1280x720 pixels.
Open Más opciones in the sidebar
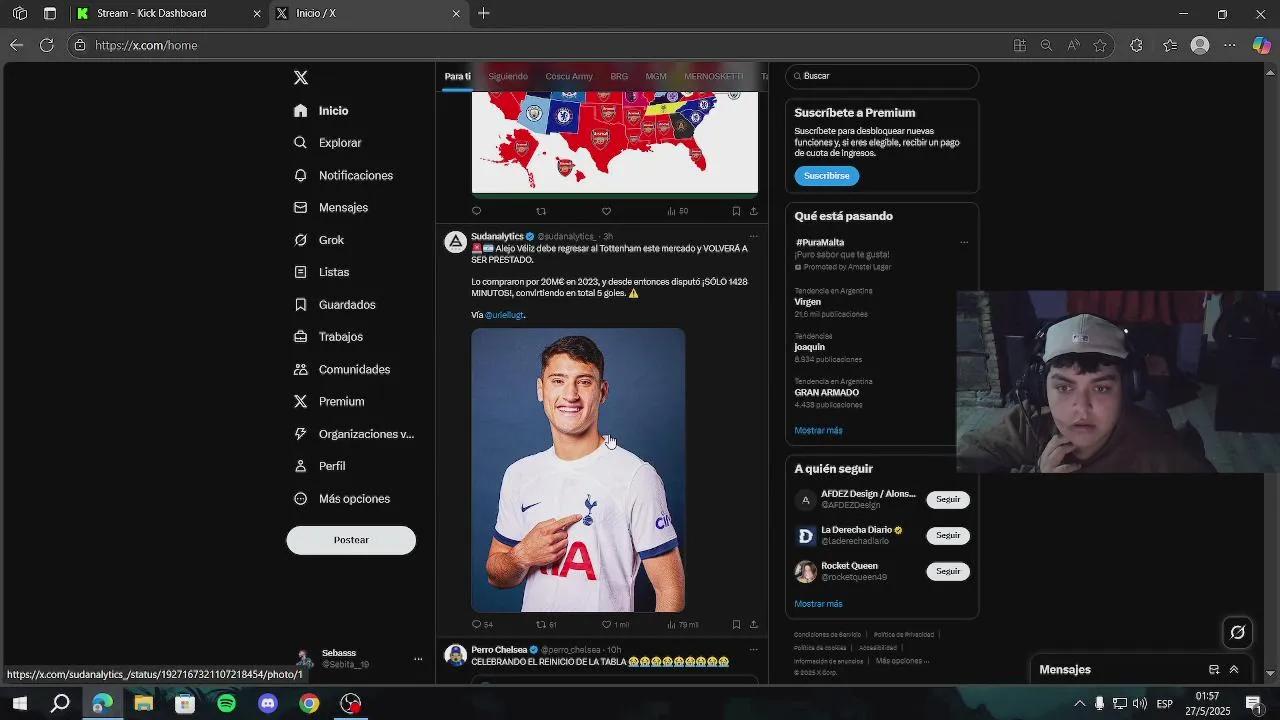pos(342,499)
